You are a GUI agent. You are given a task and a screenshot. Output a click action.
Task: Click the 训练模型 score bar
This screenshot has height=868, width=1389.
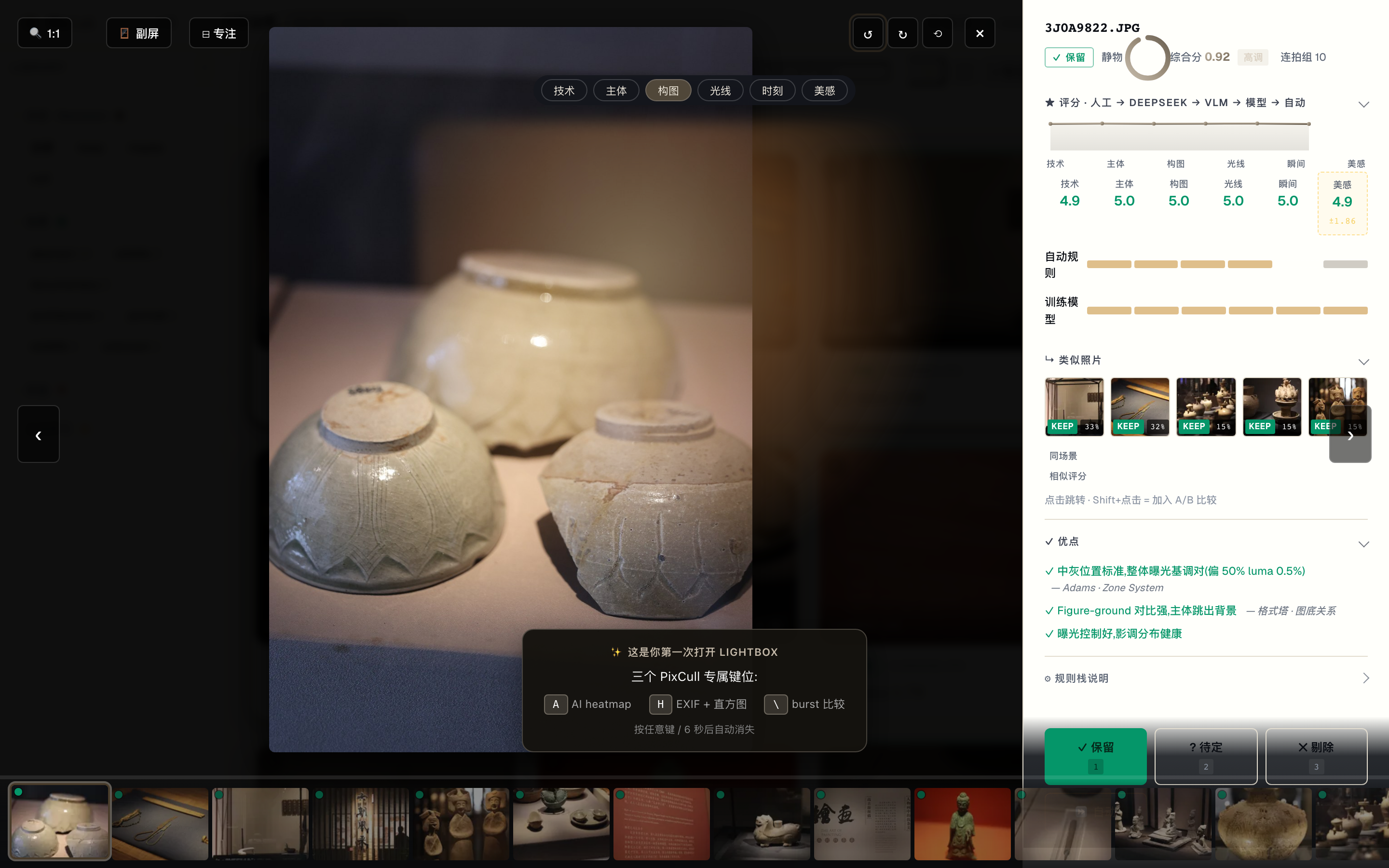[x=1227, y=311]
